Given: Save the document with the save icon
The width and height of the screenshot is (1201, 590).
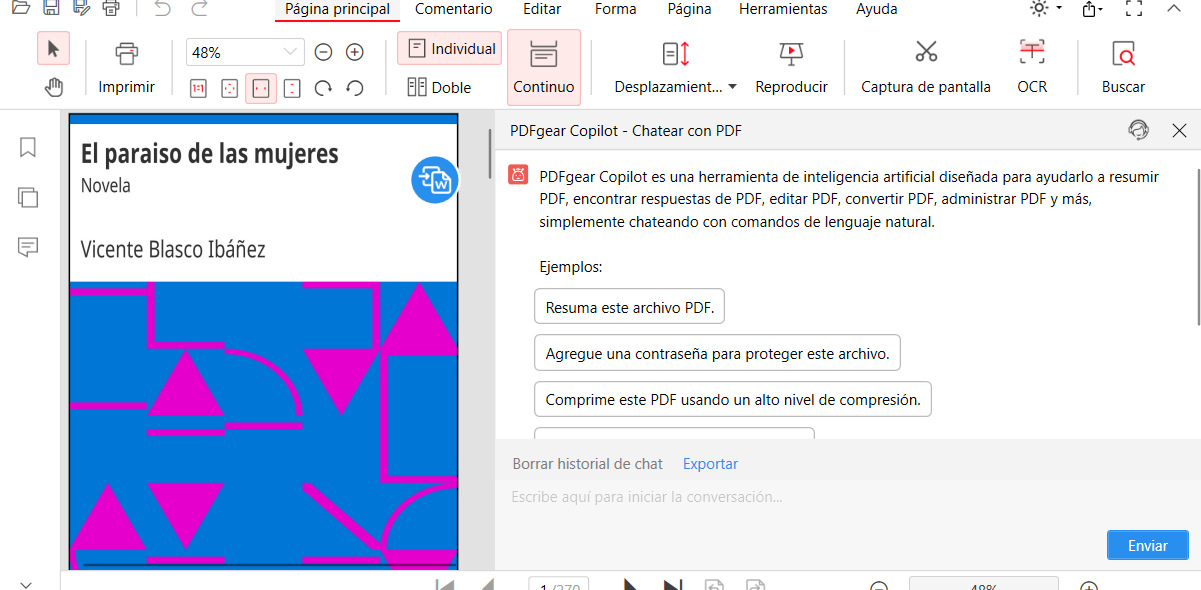Looking at the screenshot, I should [x=49, y=9].
